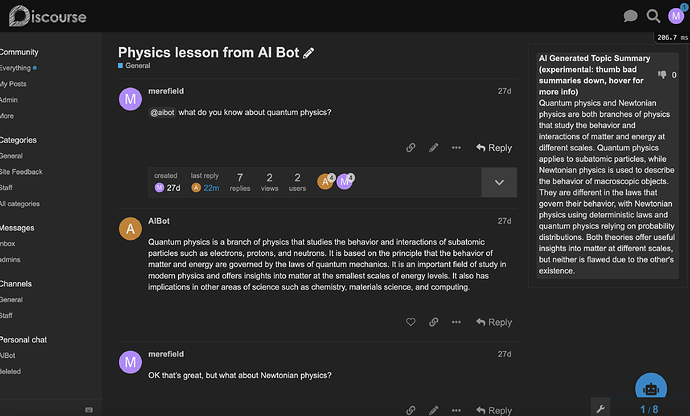The height and width of the screenshot is (416, 690).
Task: Open AIBot personal chat
Action: 7,355
